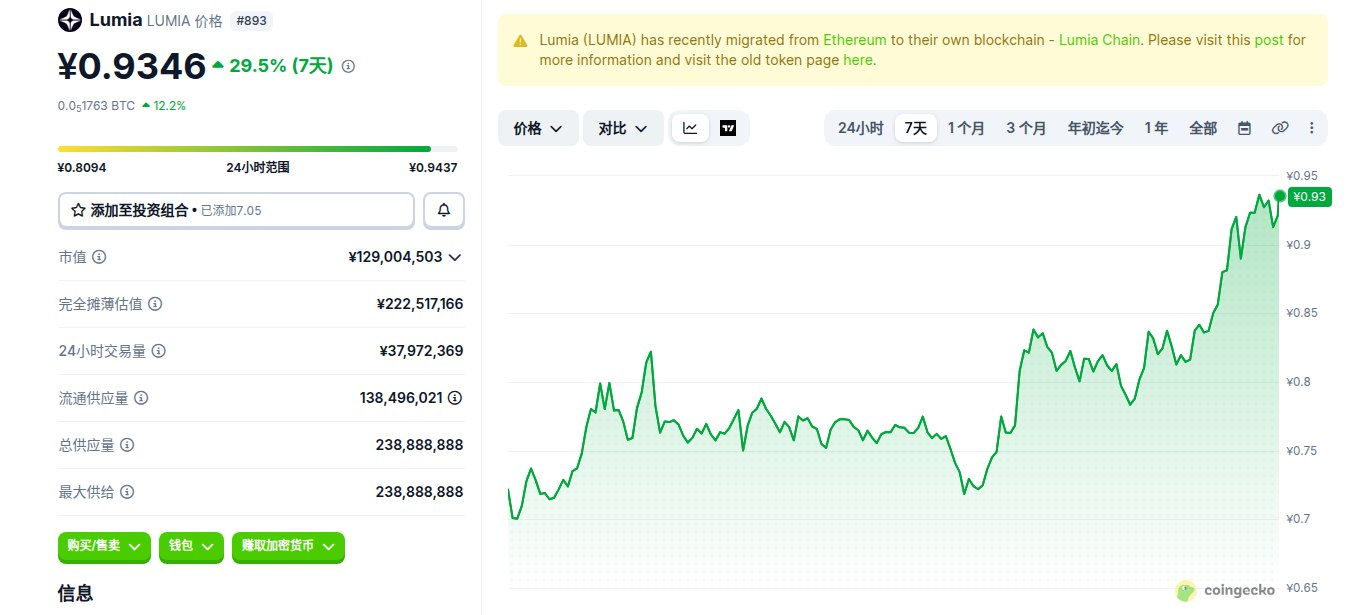Viewport: 1360px width, 615px height.
Task: Expand the 市值 value chevron
Action: click(x=455, y=257)
